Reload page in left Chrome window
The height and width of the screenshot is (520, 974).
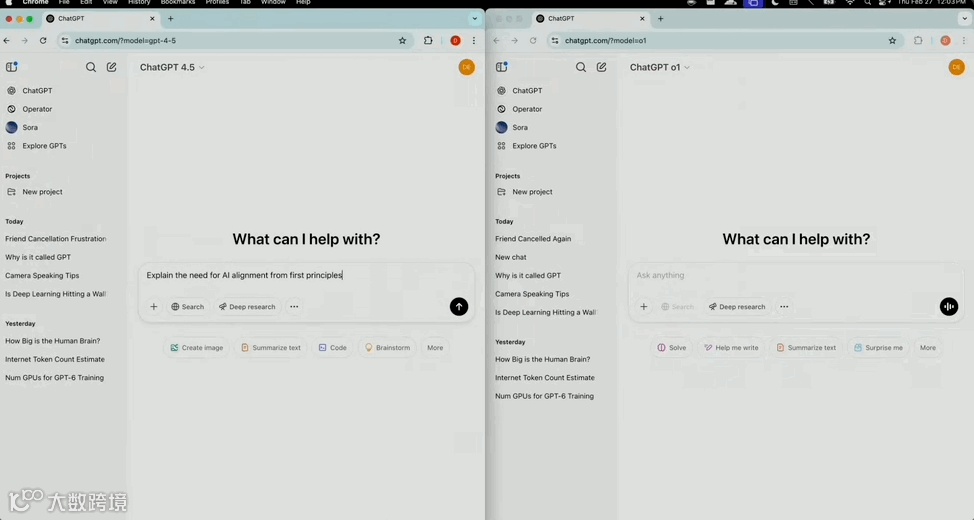click(x=43, y=40)
